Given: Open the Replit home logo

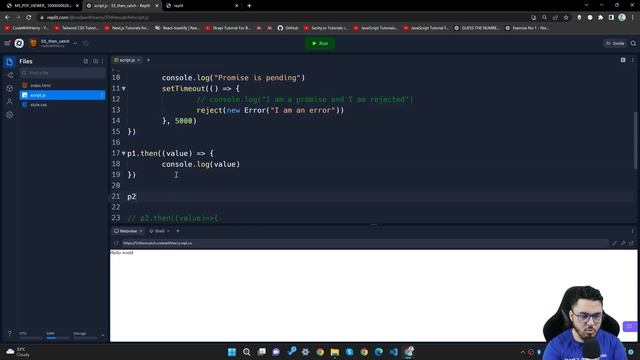Looking at the screenshot, I should point(19,43).
